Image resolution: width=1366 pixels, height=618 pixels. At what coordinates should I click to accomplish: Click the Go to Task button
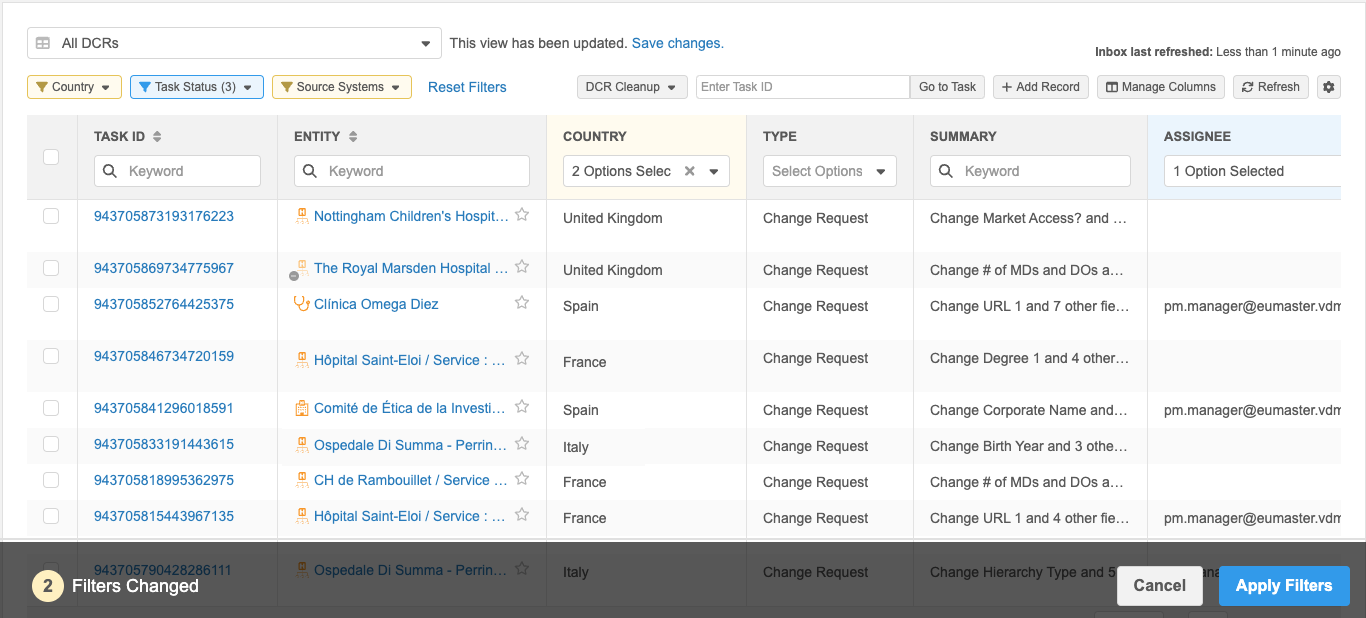click(x=947, y=87)
